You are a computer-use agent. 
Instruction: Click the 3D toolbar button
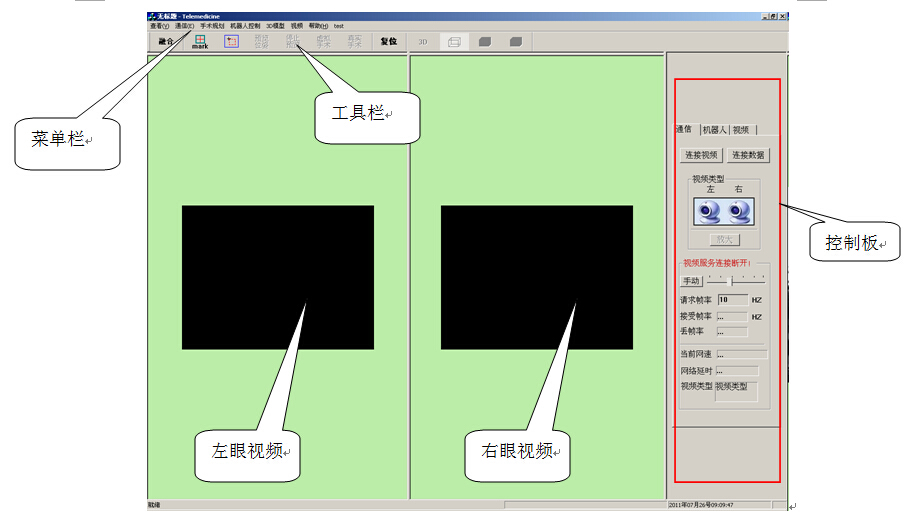[423, 42]
